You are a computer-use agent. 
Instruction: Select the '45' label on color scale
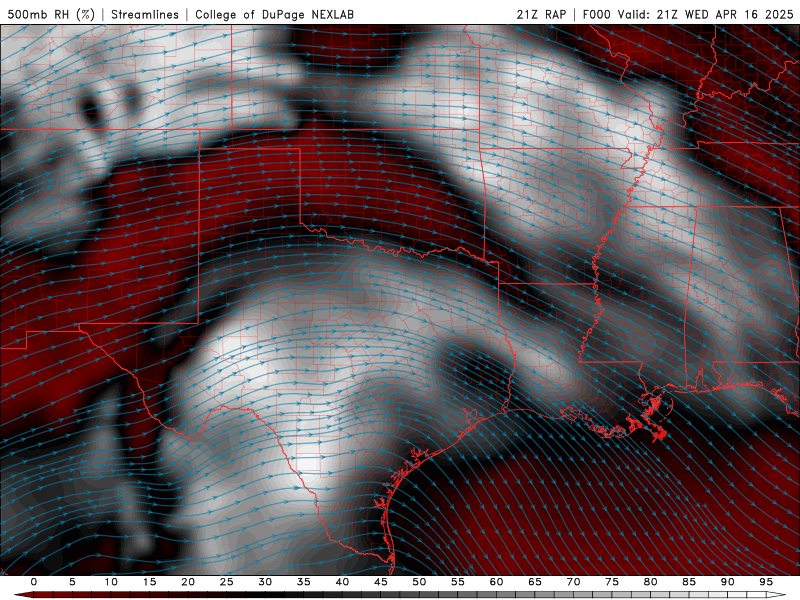click(381, 582)
